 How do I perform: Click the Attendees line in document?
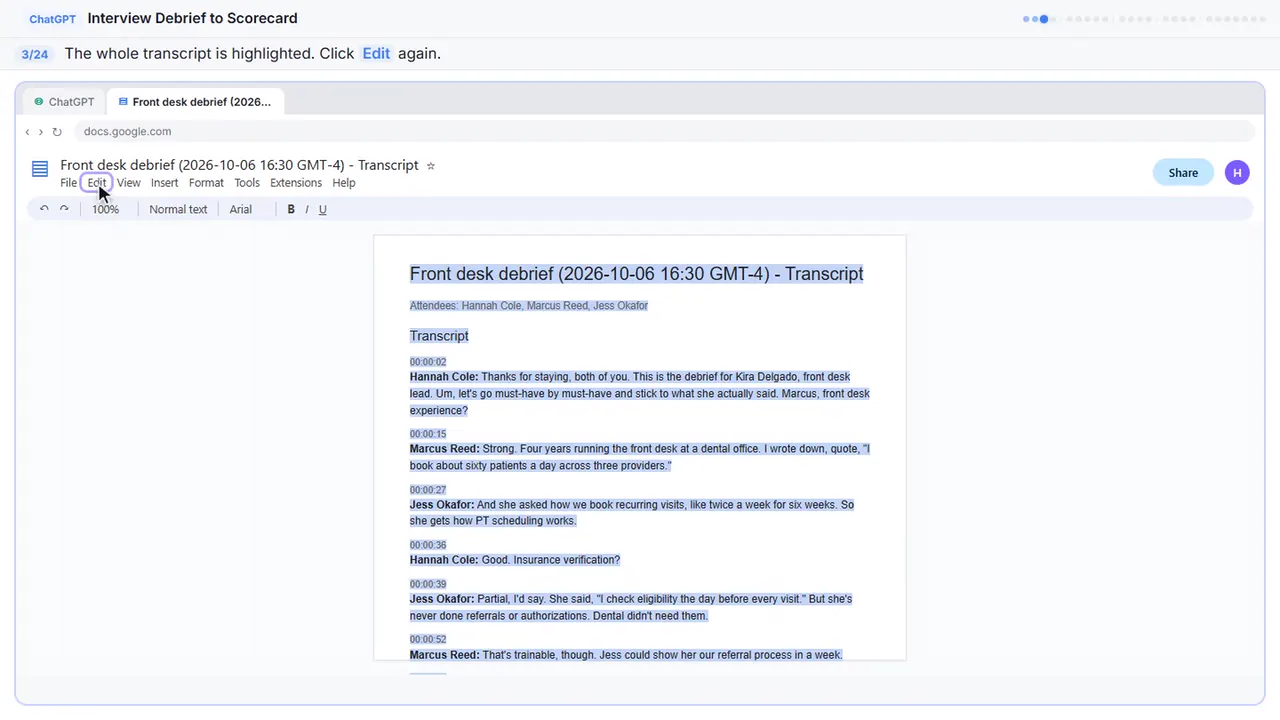tap(529, 306)
